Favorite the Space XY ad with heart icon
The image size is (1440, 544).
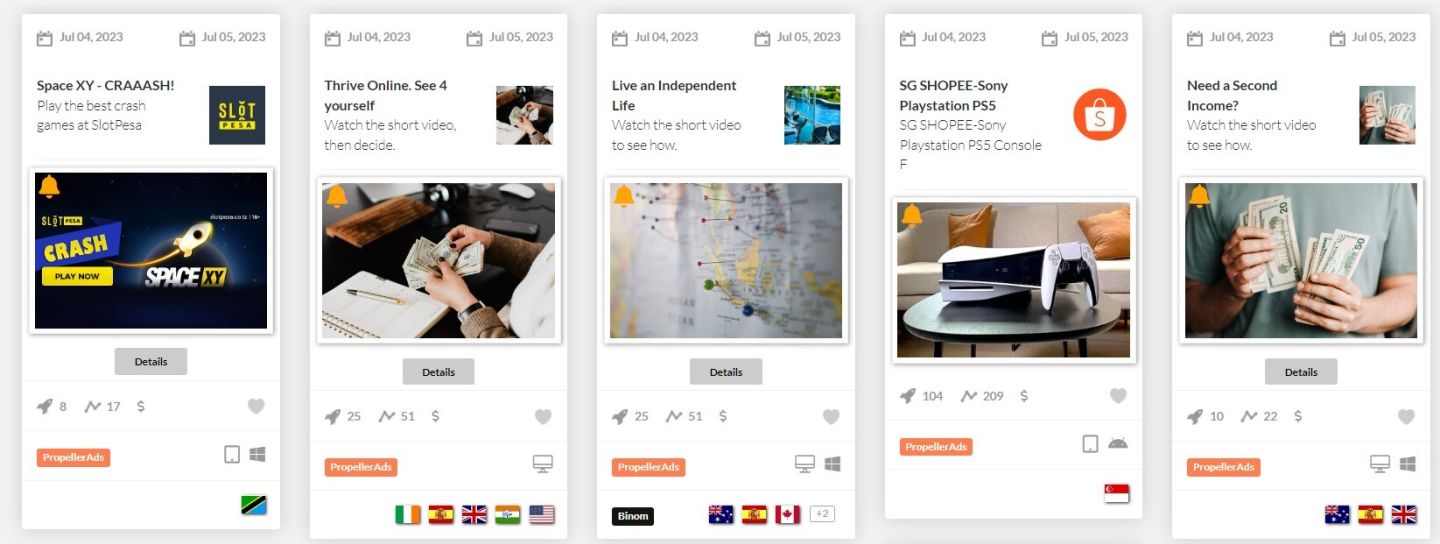(256, 406)
